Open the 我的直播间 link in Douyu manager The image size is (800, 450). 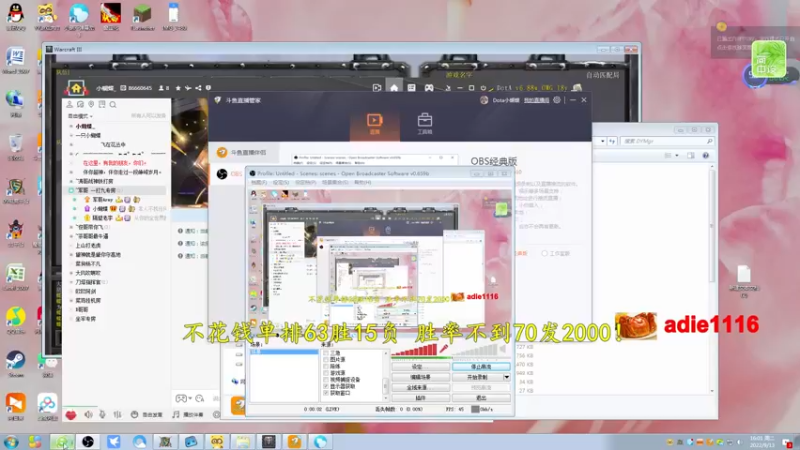click(536, 100)
